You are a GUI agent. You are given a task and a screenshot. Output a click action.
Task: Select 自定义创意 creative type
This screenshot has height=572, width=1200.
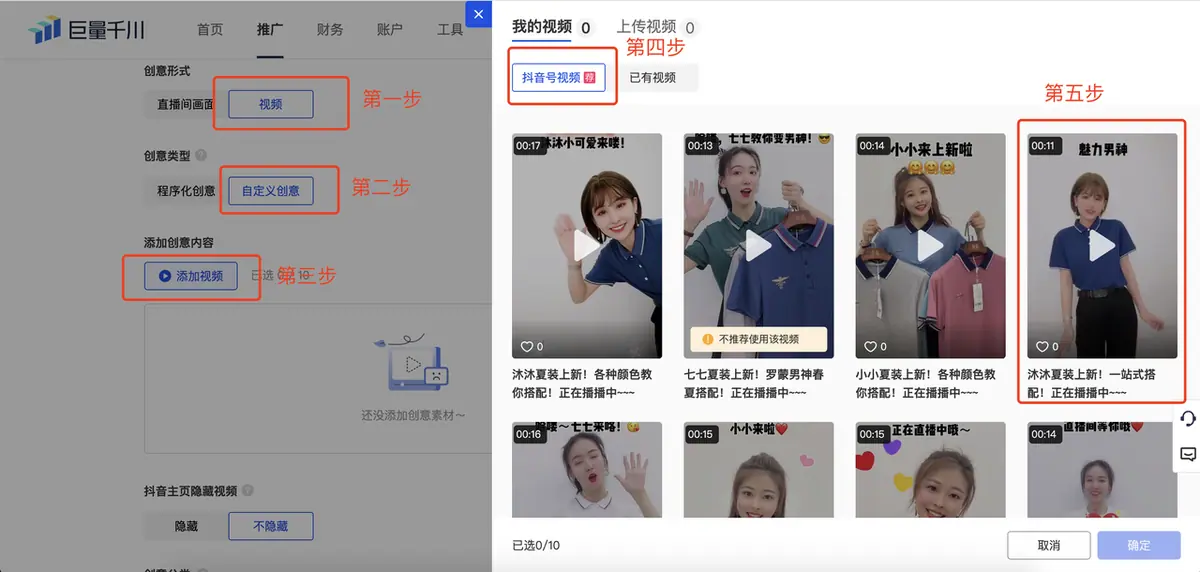coord(271,191)
